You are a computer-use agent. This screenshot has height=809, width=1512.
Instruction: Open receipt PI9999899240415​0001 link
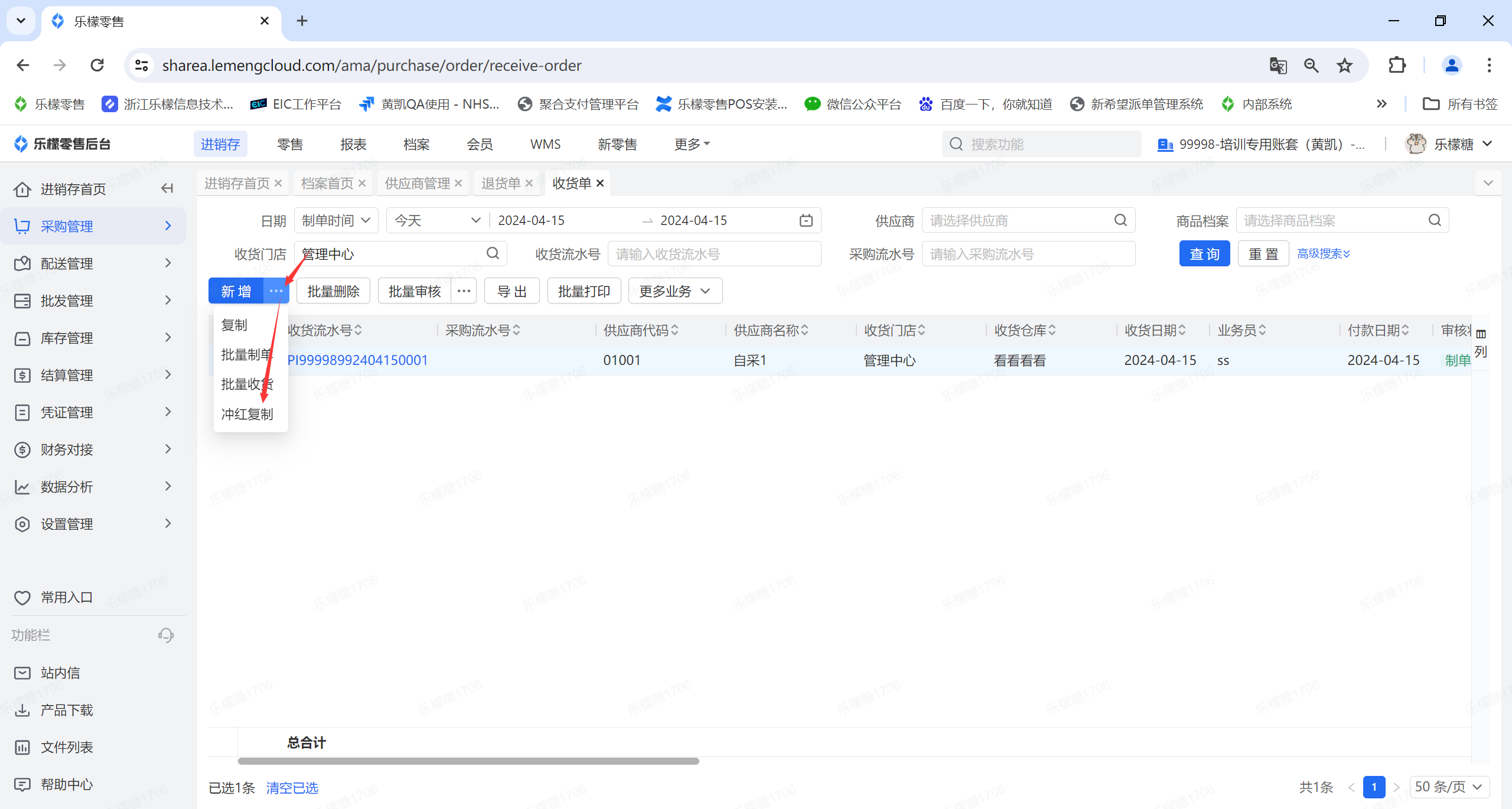pos(357,360)
